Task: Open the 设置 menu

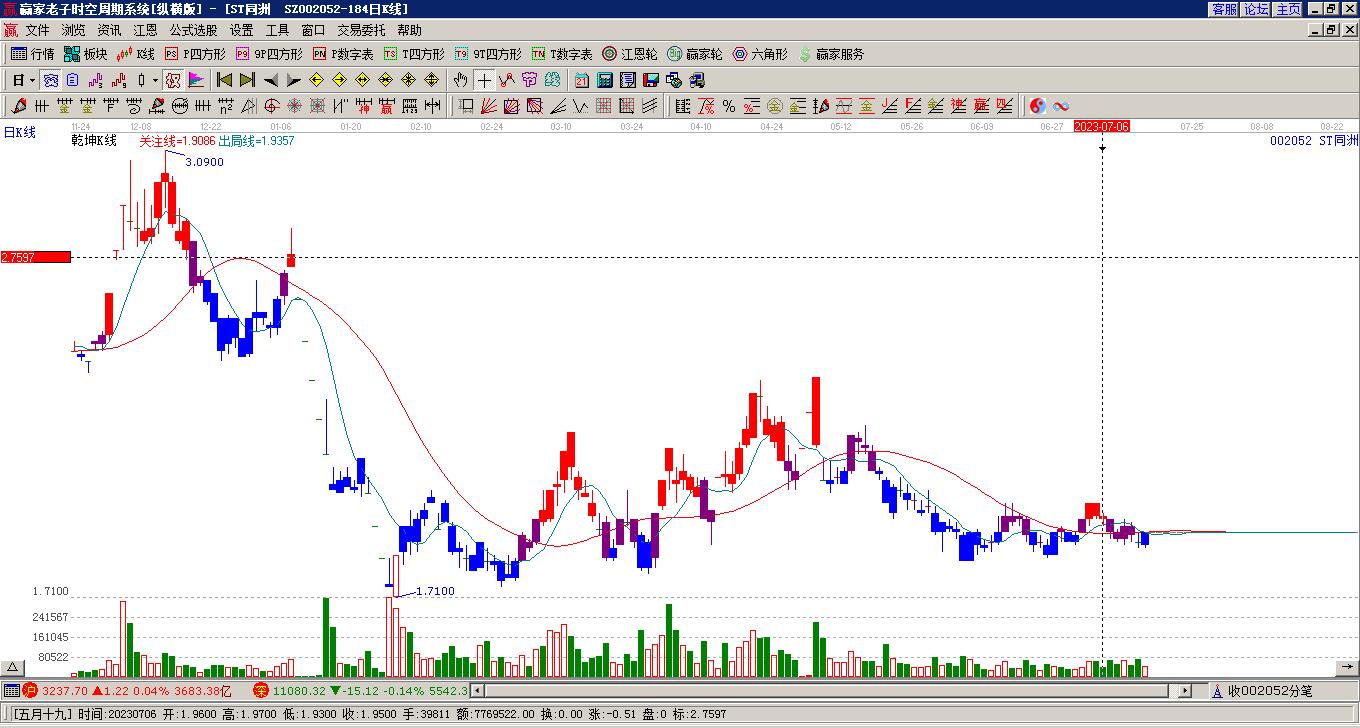Action: [x=241, y=31]
